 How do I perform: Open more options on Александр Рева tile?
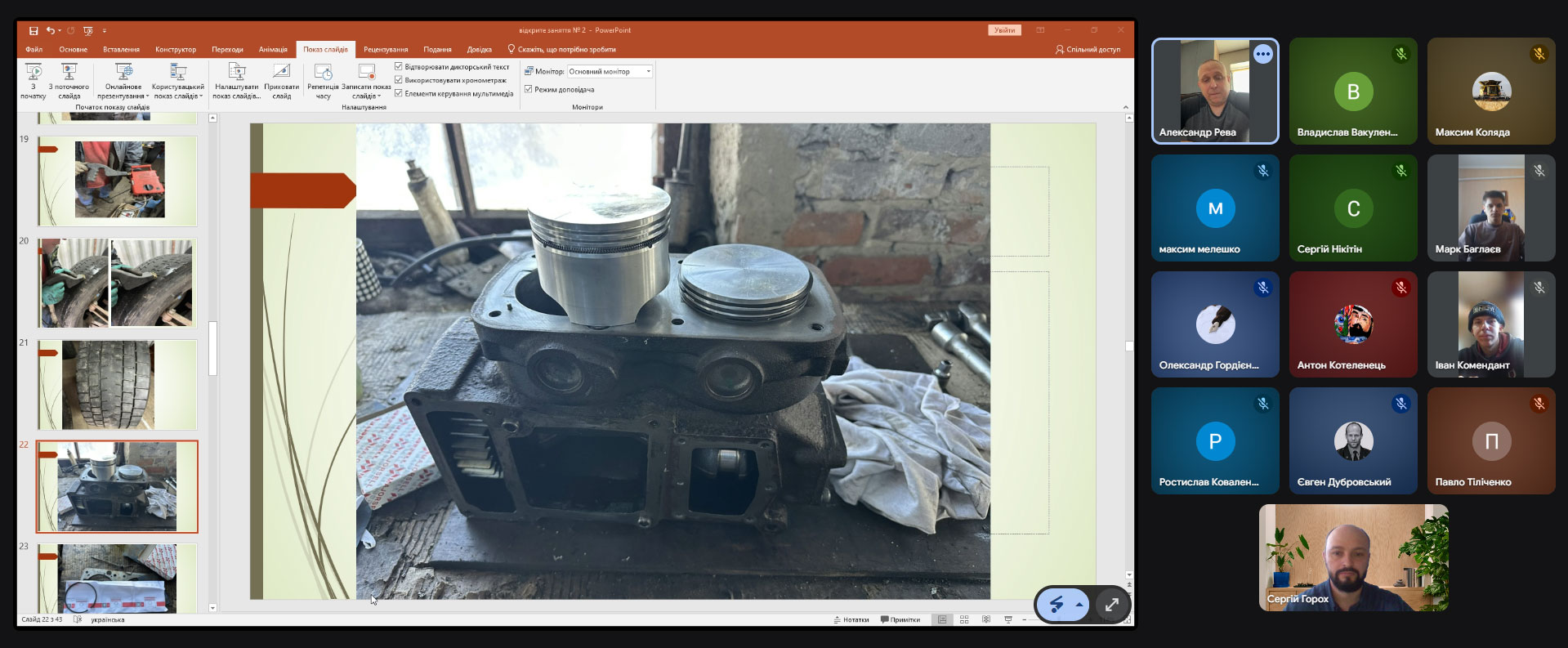(x=1262, y=55)
